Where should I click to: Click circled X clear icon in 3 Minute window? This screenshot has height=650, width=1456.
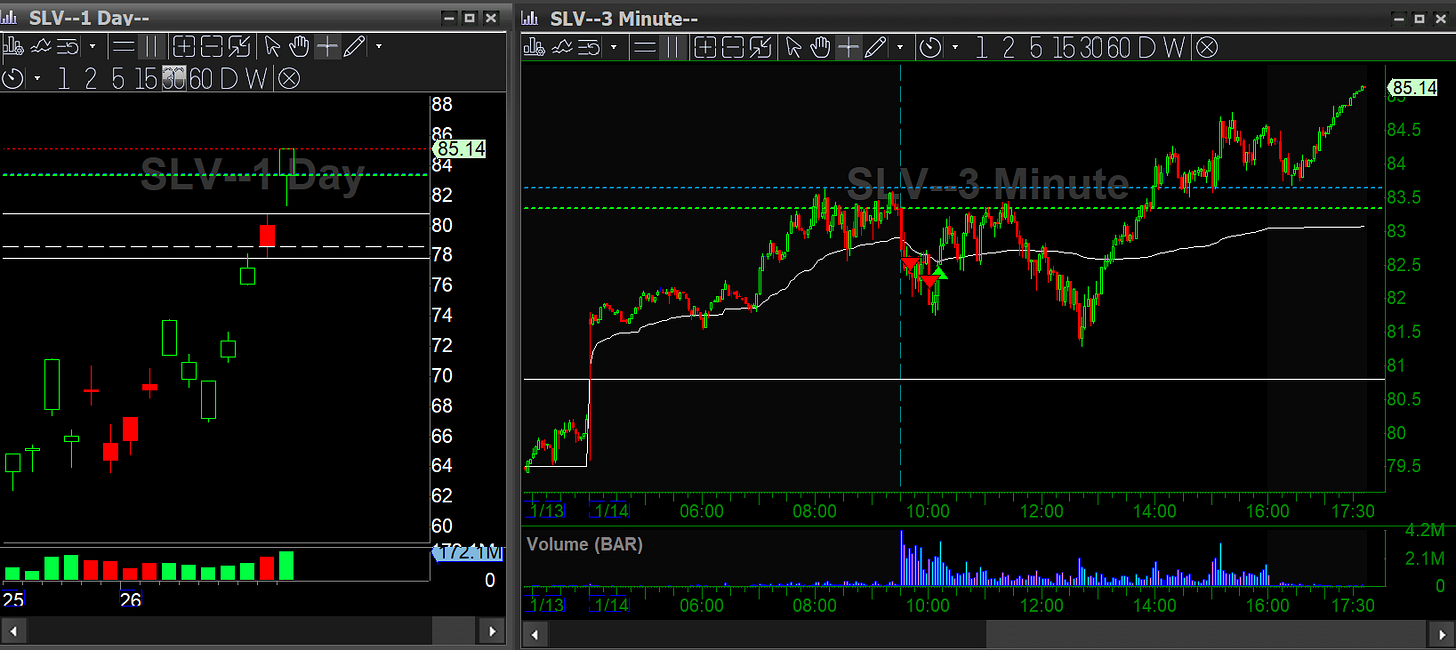(1207, 46)
